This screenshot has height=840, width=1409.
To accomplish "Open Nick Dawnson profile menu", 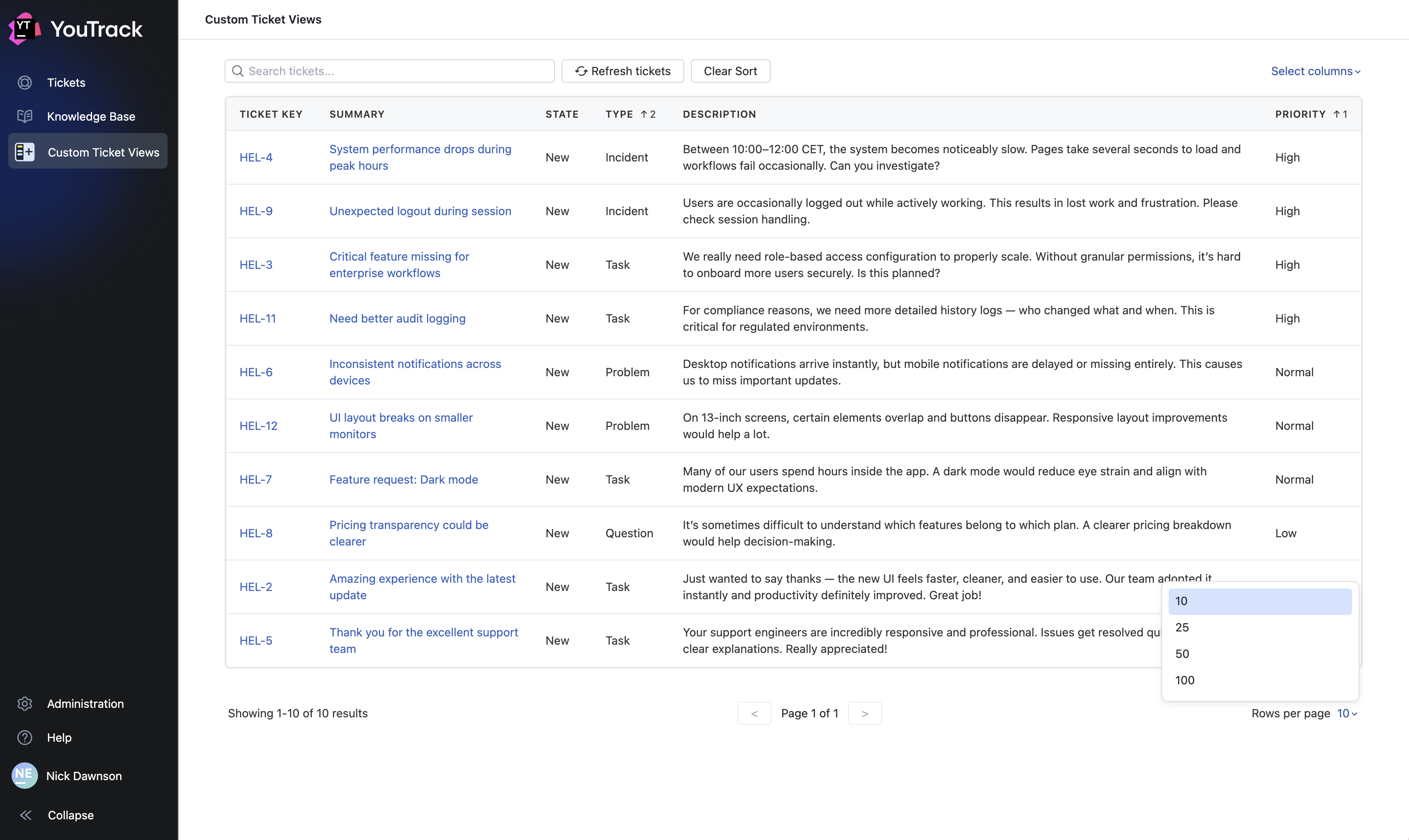I will 88,776.
